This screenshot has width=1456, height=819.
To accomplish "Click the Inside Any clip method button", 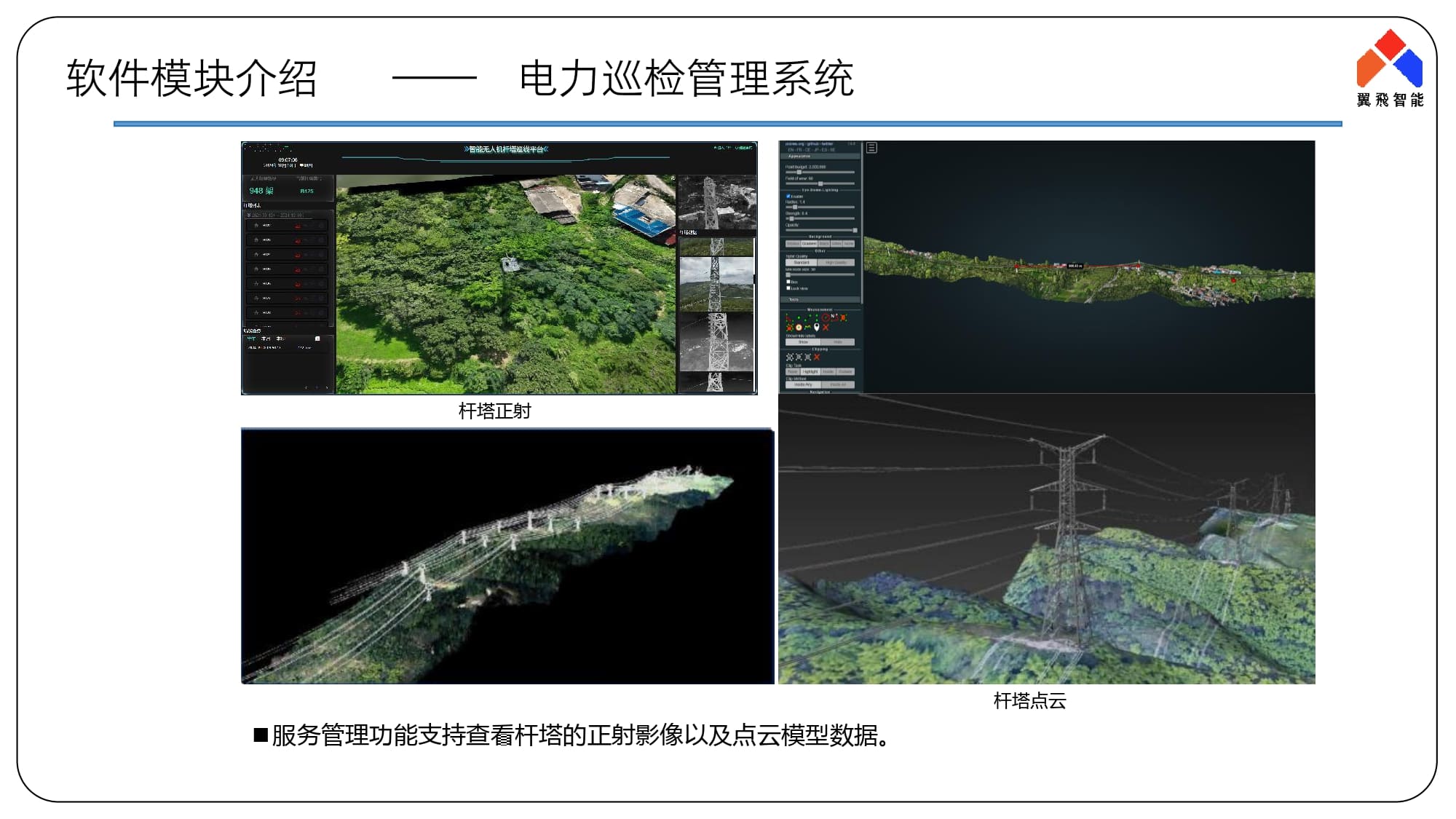I will click(x=803, y=384).
